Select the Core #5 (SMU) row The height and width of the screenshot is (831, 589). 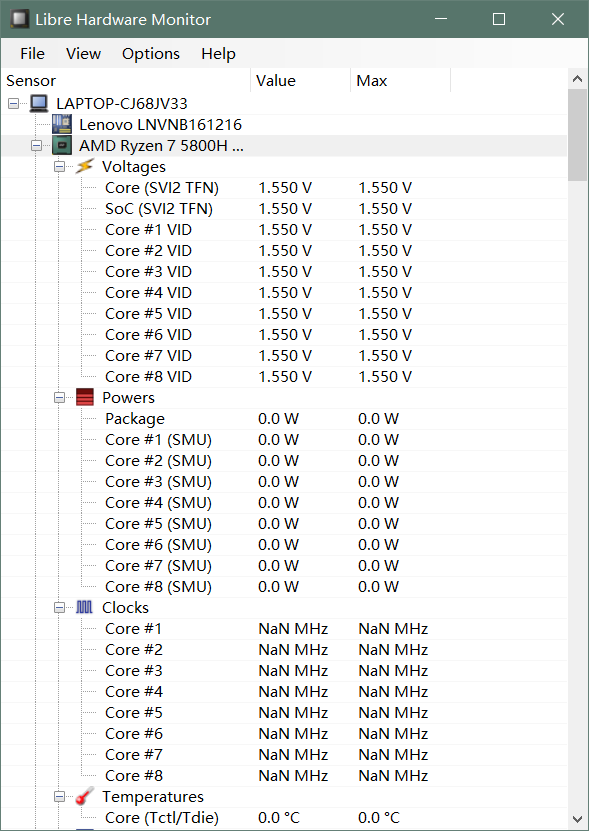[x=284, y=524]
